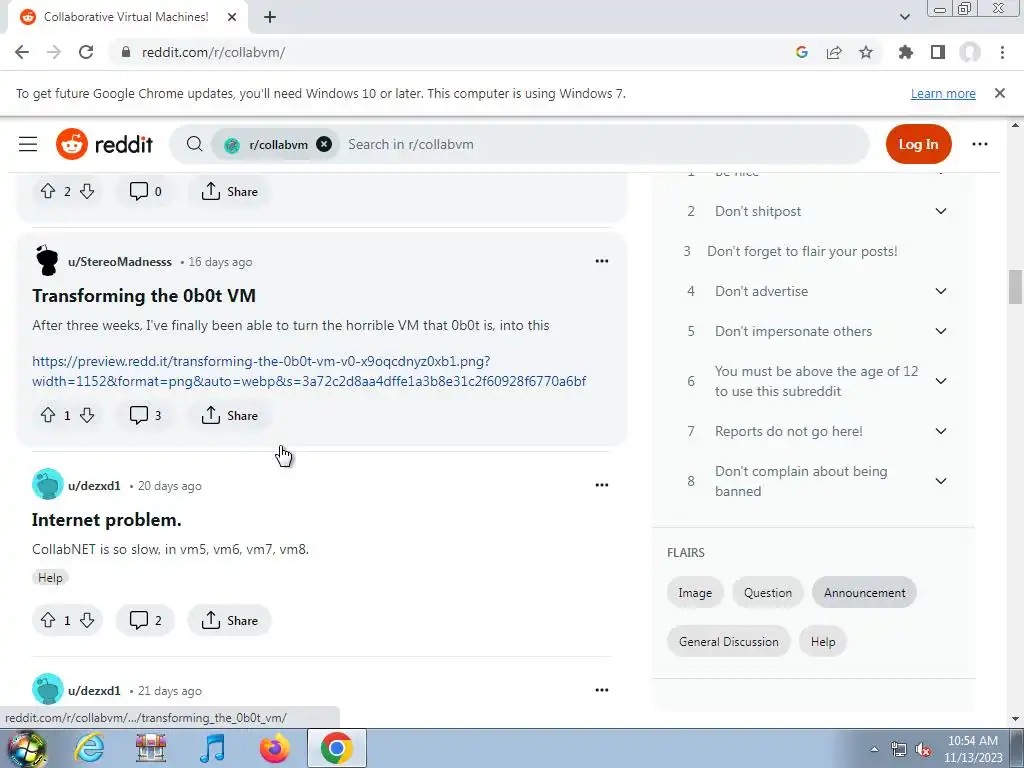Image resolution: width=1024 pixels, height=768 pixels.
Task: Dismiss the Chrome update notification bar
Action: pyautogui.click(x=999, y=93)
